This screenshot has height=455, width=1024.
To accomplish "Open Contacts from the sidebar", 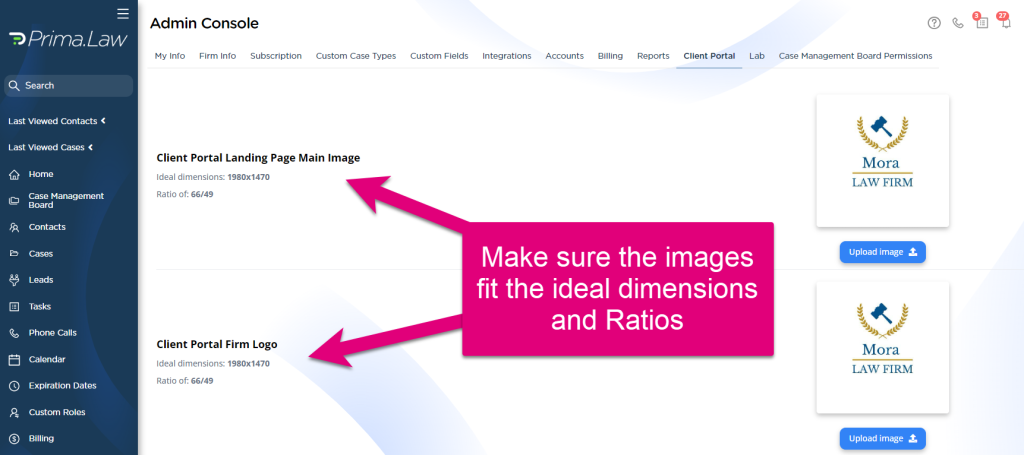I will point(47,227).
